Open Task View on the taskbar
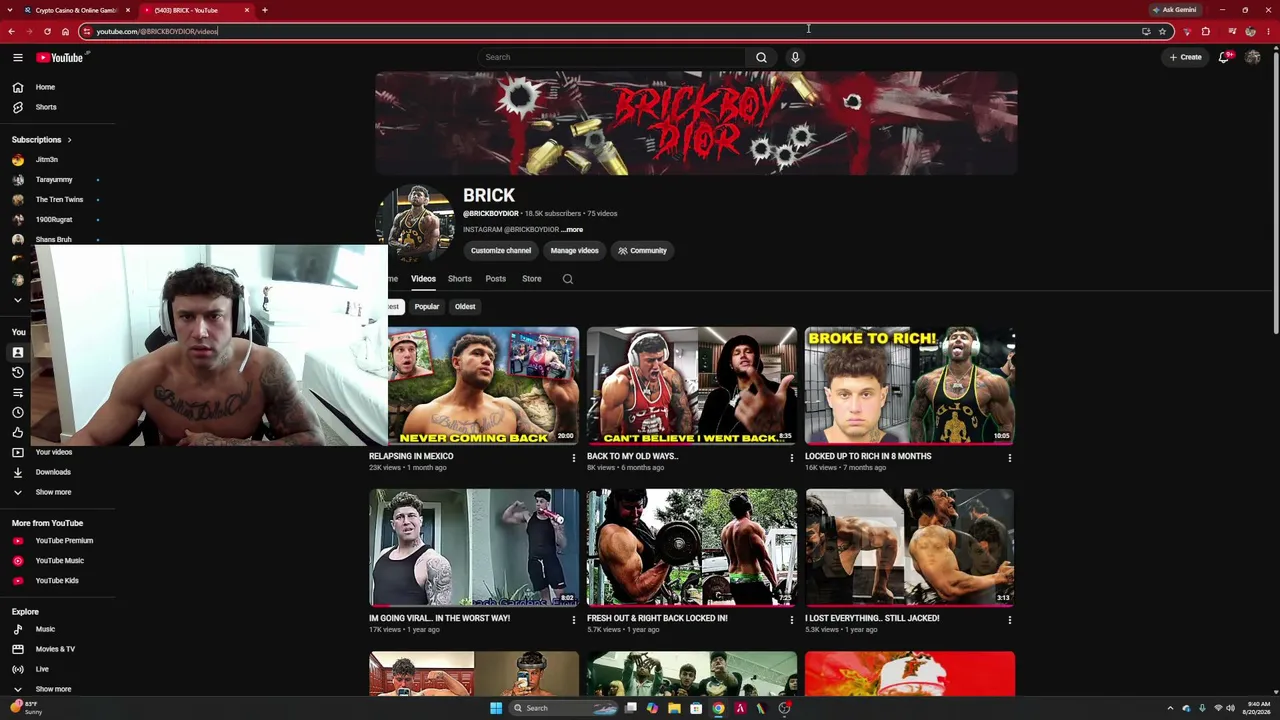This screenshot has width=1280, height=720. pos(631,708)
